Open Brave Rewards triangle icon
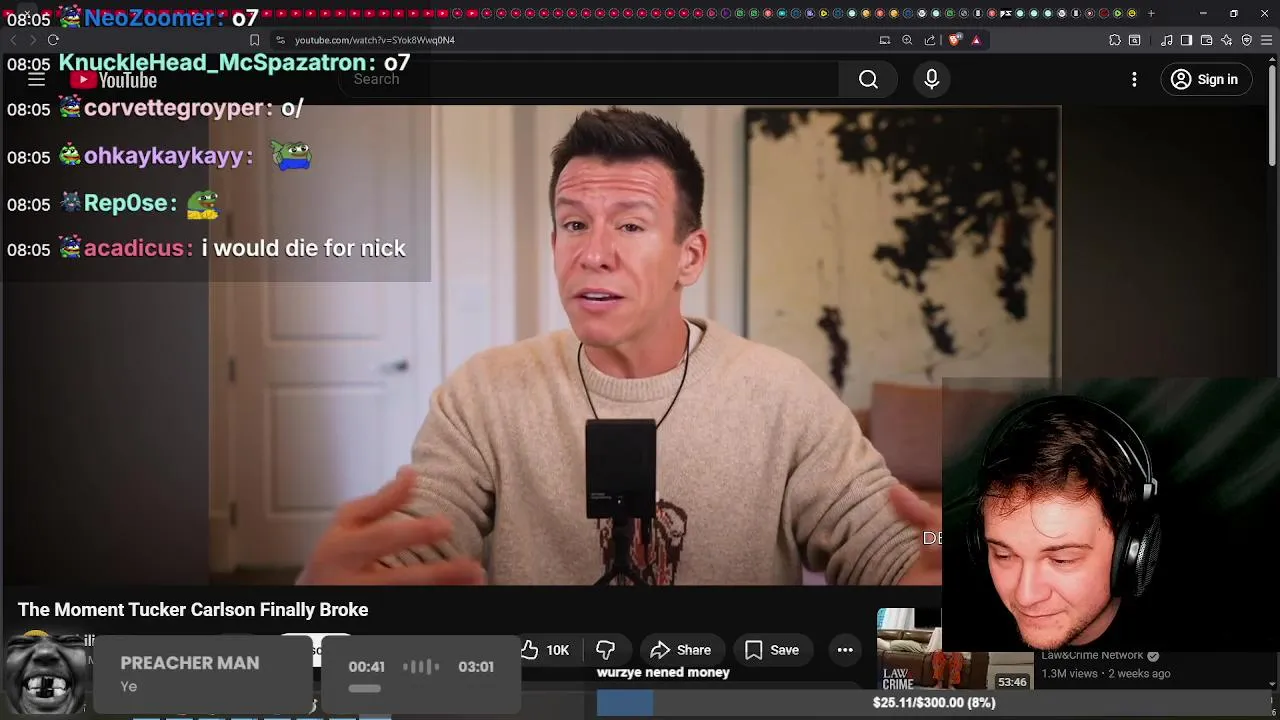The image size is (1280, 720). [976, 40]
